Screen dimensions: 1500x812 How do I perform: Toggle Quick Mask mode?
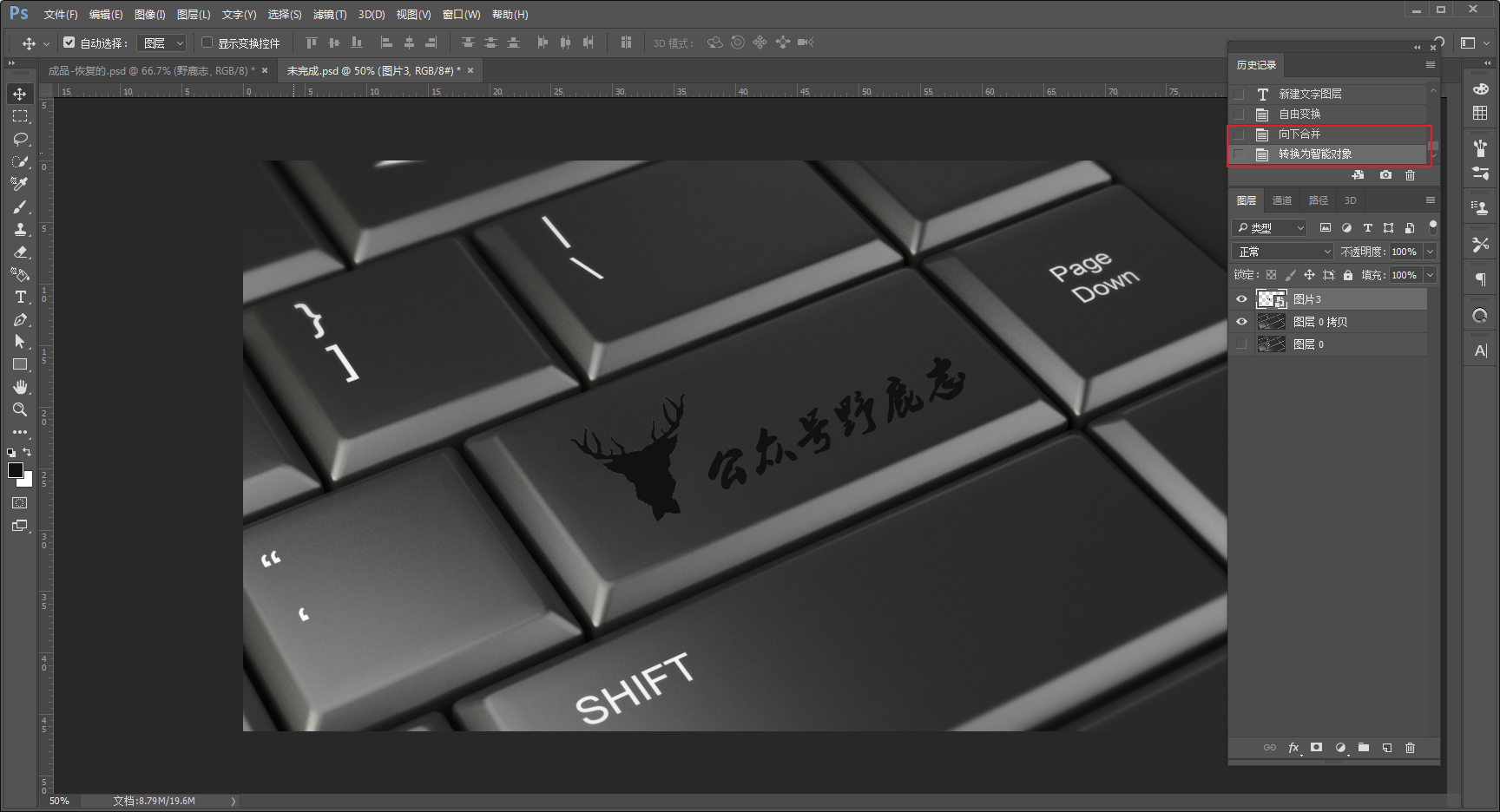(20, 503)
